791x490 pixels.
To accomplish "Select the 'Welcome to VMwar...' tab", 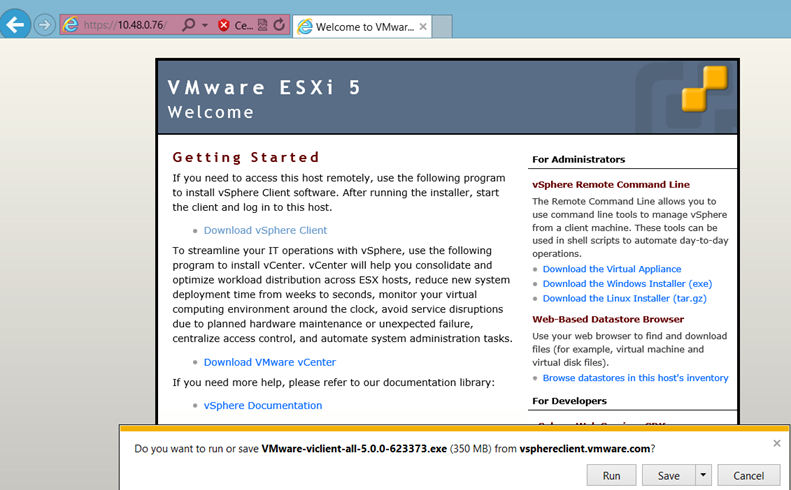I will point(362,26).
